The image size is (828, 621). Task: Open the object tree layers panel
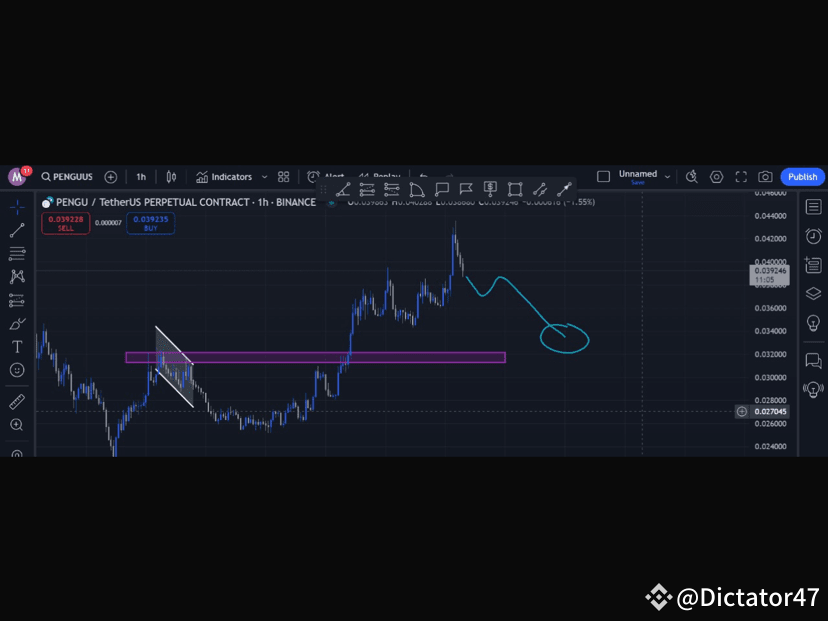pos(813,294)
